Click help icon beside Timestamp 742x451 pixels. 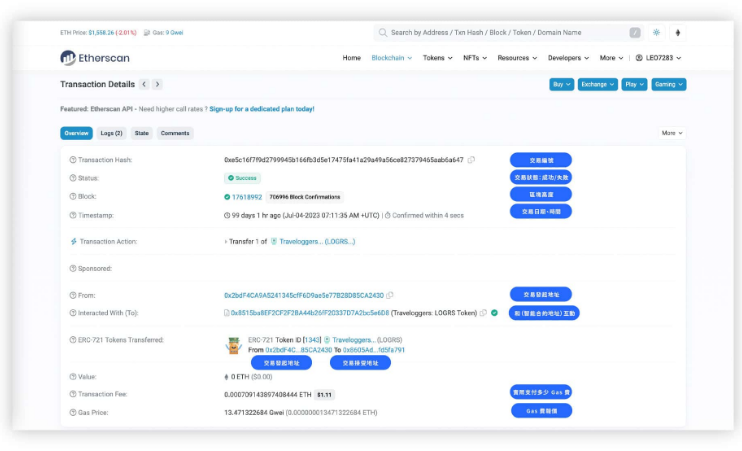click(x=73, y=215)
